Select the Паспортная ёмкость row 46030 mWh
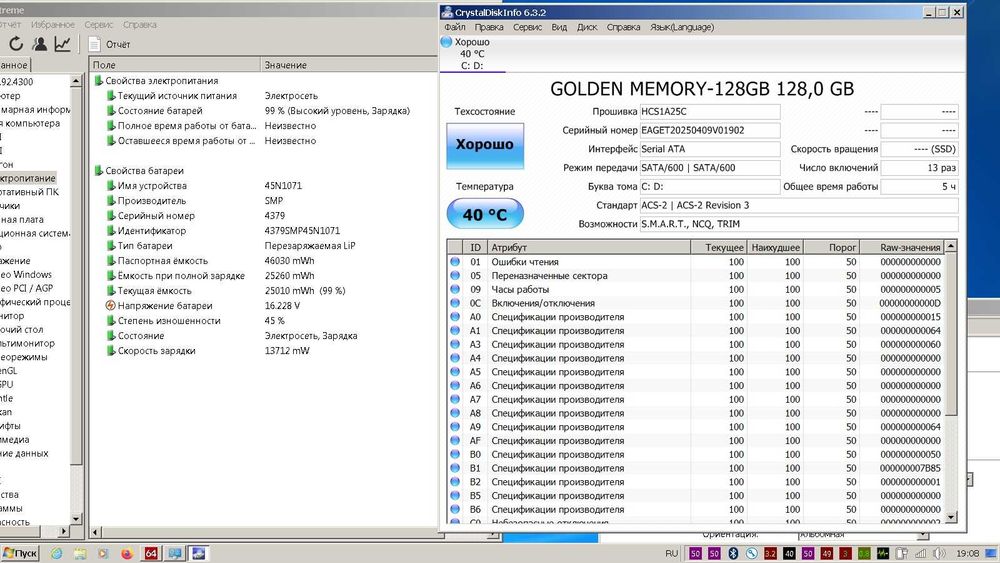 (x=263, y=260)
